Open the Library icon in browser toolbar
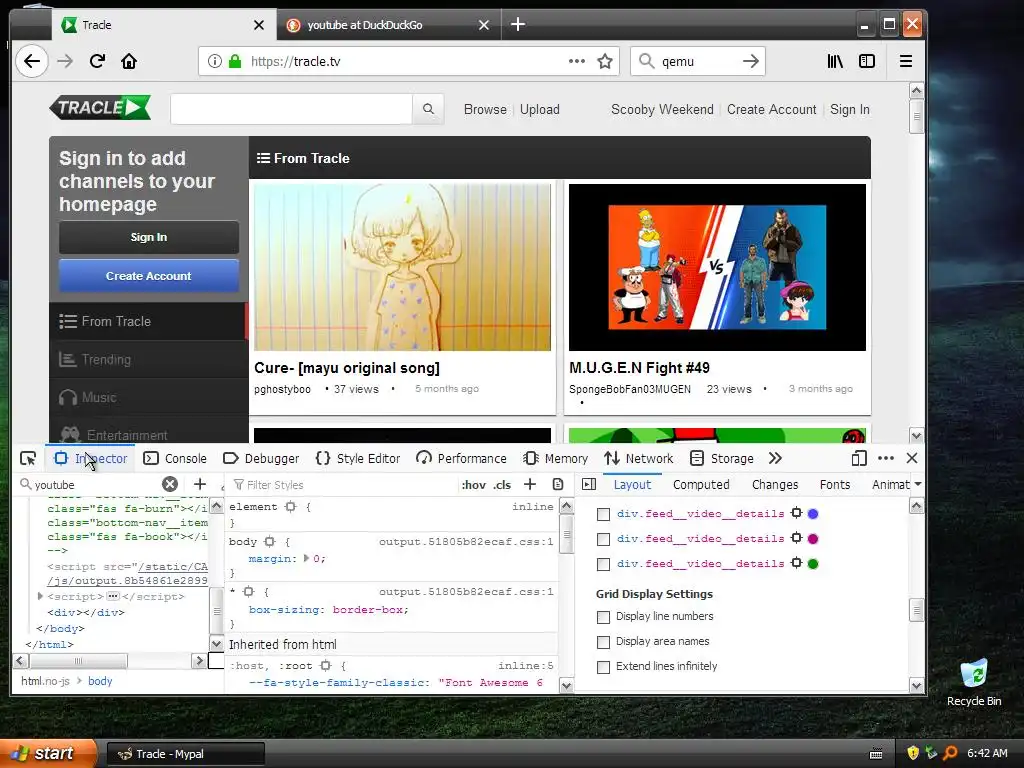The height and width of the screenshot is (768, 1024). (x=835, y=61)
